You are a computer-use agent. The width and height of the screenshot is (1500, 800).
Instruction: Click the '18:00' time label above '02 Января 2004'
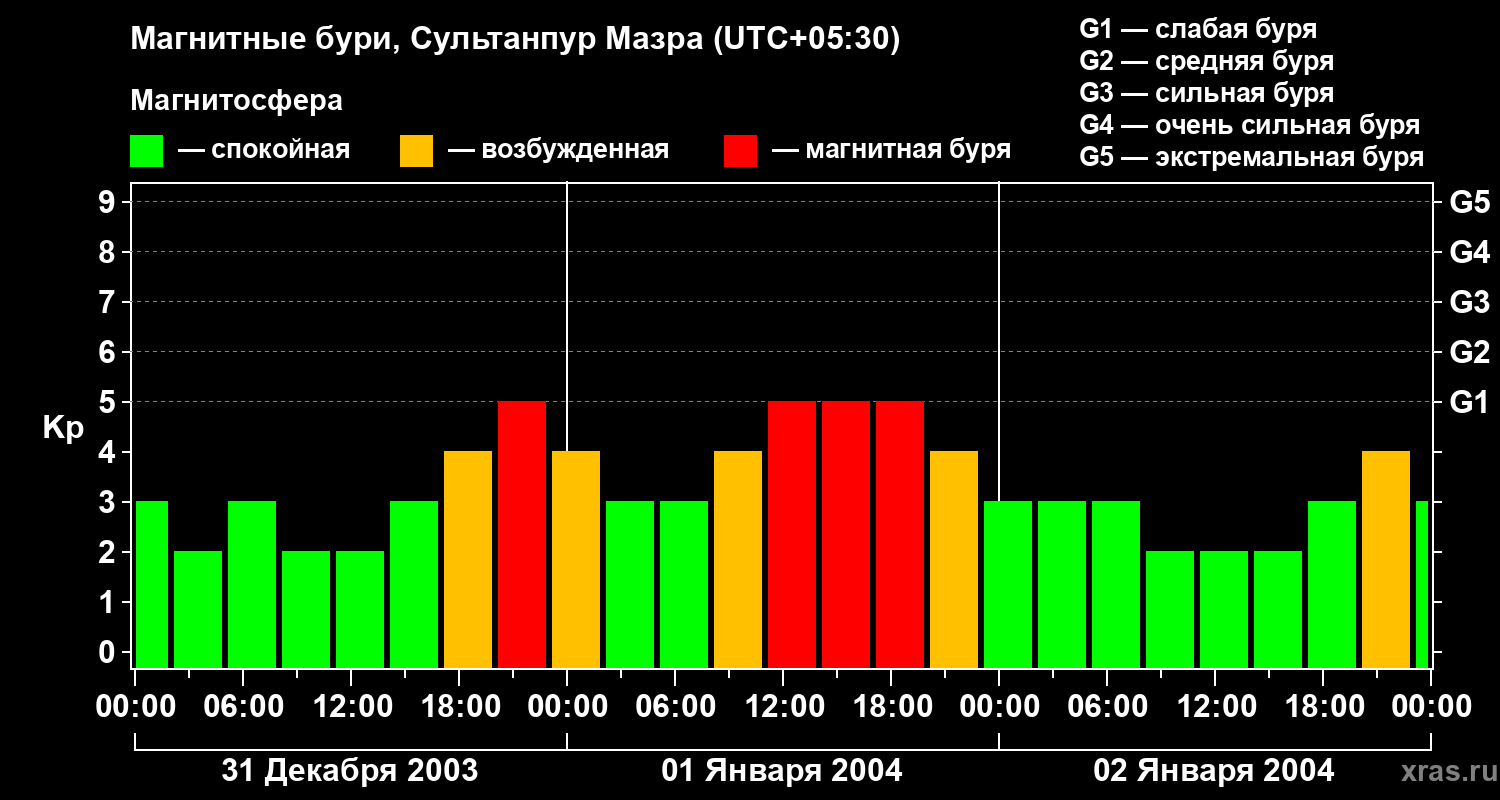[1323, 707]
